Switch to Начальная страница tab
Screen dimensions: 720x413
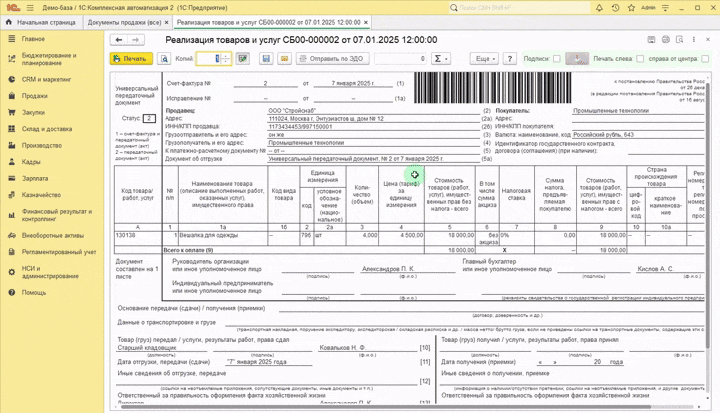click(x=42, y=22)
